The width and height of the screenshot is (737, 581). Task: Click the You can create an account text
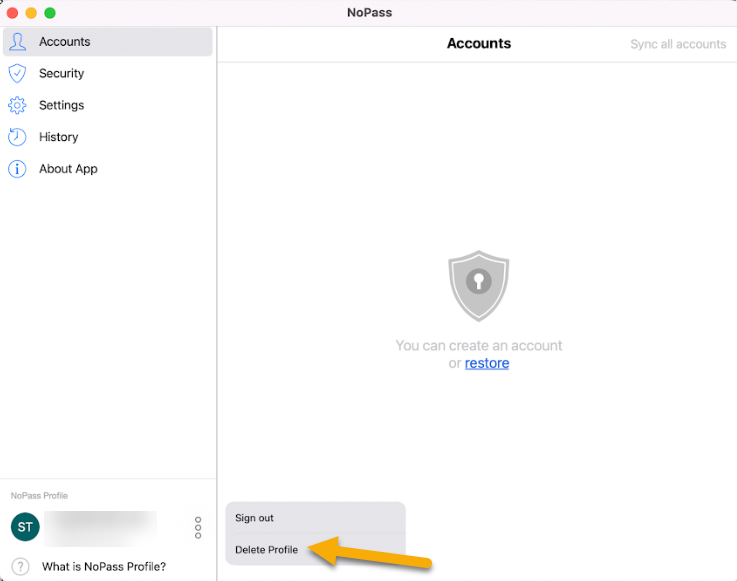pyautogui.click(x=478, y=345)
